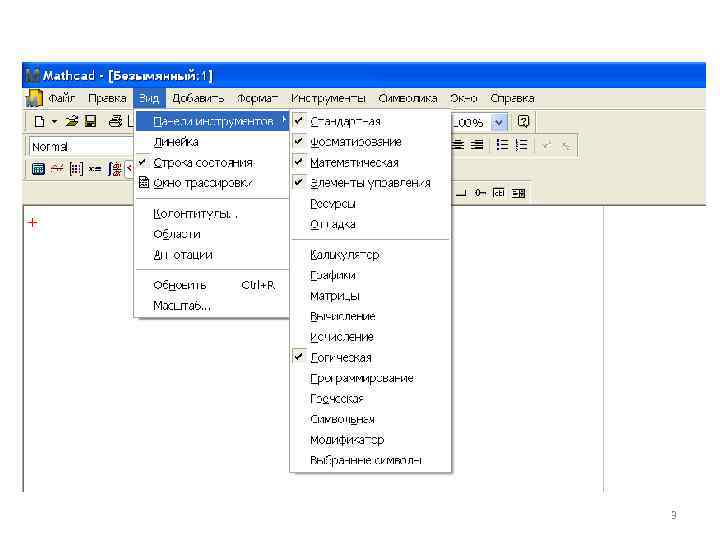Enable the Графики toolbar
The width and height of the screenshot is (720, 540).
pos(370,275)
